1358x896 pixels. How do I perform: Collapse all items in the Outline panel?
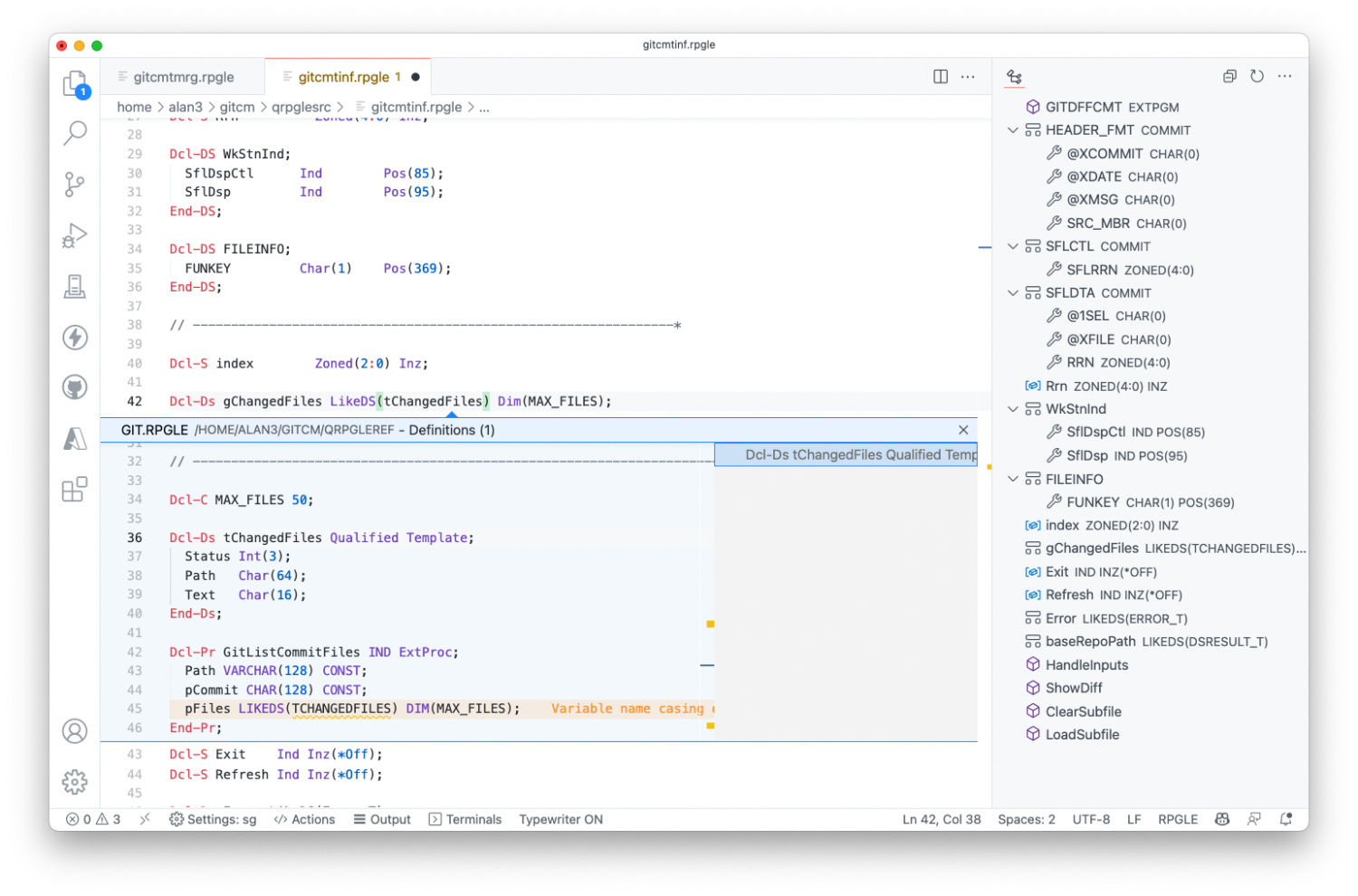click(x=1229, y=76)
